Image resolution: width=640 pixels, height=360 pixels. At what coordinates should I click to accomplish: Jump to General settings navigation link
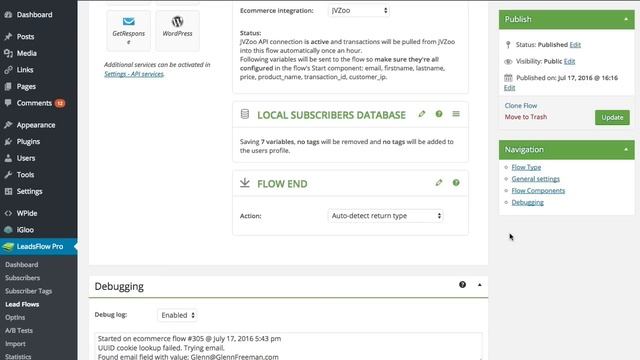coord(536,179)
